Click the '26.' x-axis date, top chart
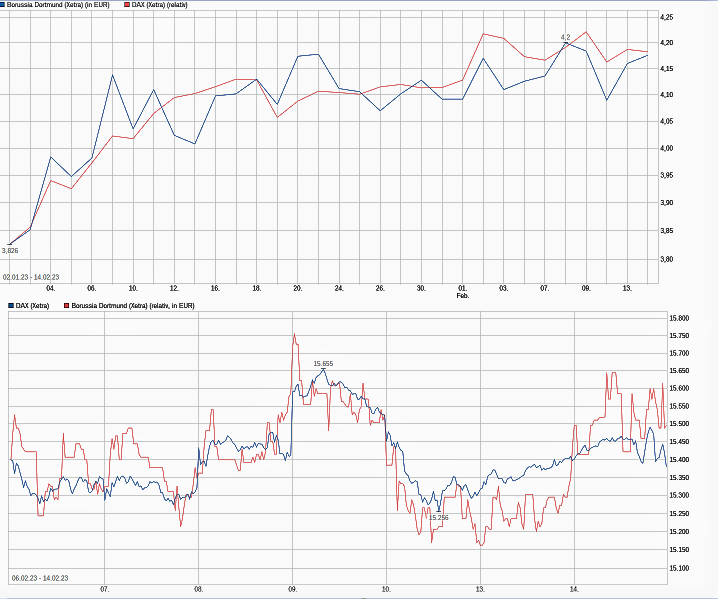 pyautogui.click(x=380, y=288)
